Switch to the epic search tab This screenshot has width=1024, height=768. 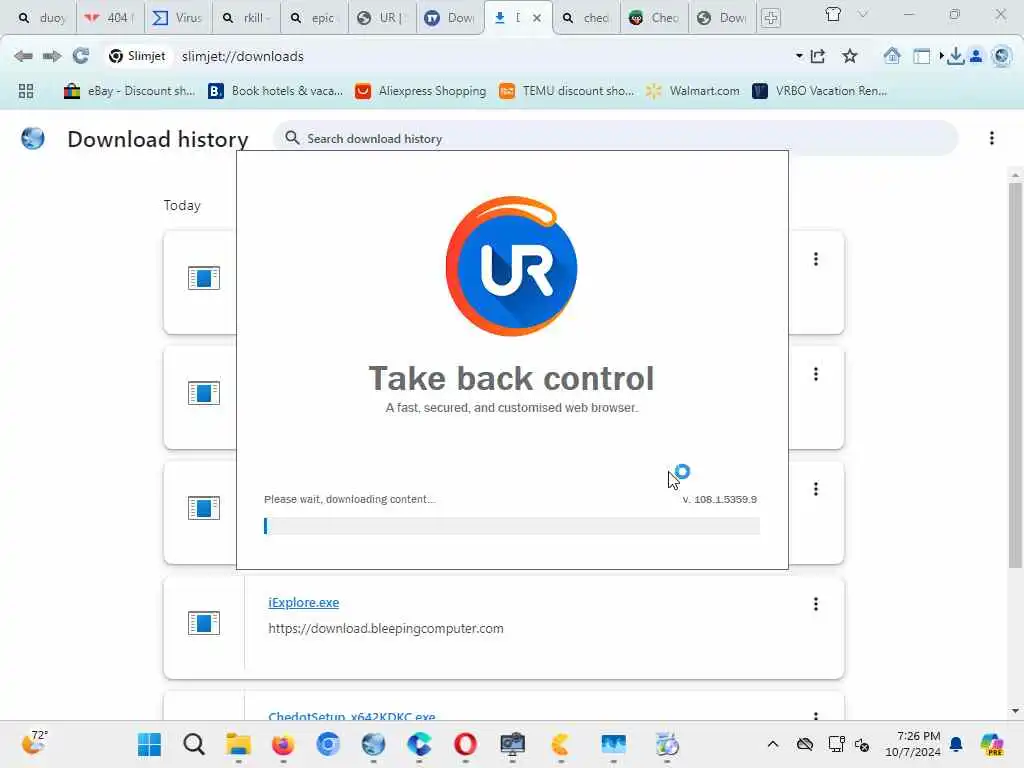pyautogui.click(x=314, y=18)
